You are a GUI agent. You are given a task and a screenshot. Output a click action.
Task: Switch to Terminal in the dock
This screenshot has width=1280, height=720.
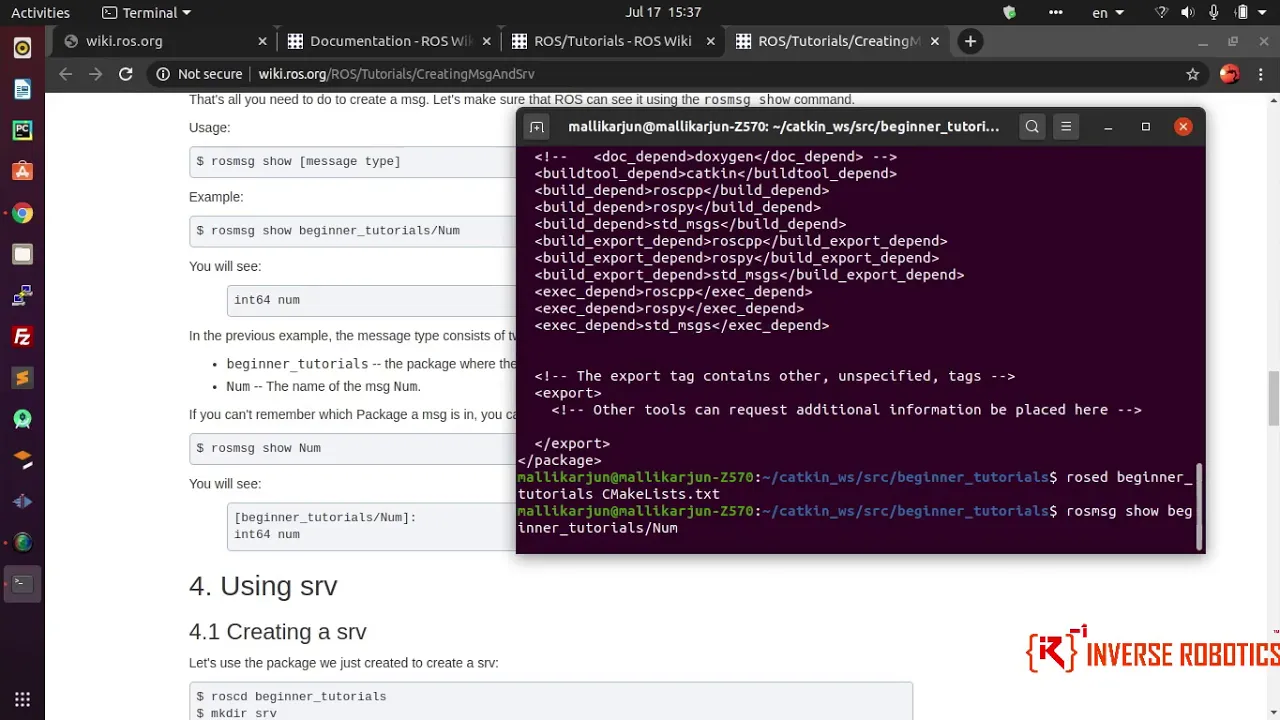tap(22, 584)
